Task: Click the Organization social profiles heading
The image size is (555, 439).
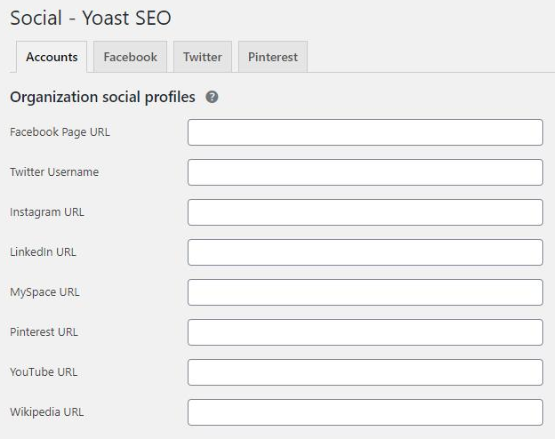Action: 103,97
